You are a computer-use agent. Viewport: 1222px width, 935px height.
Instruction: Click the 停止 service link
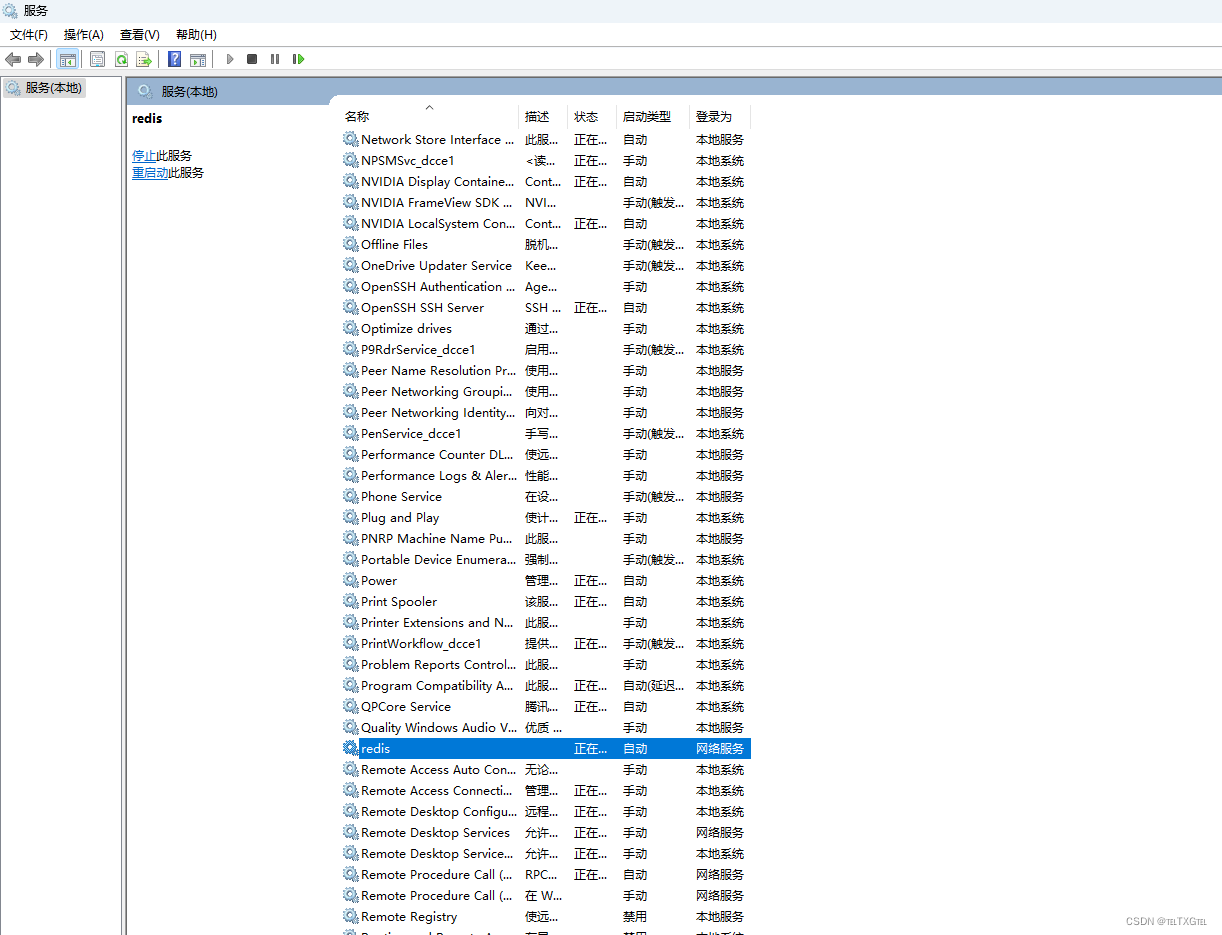[x=144, y=155]
